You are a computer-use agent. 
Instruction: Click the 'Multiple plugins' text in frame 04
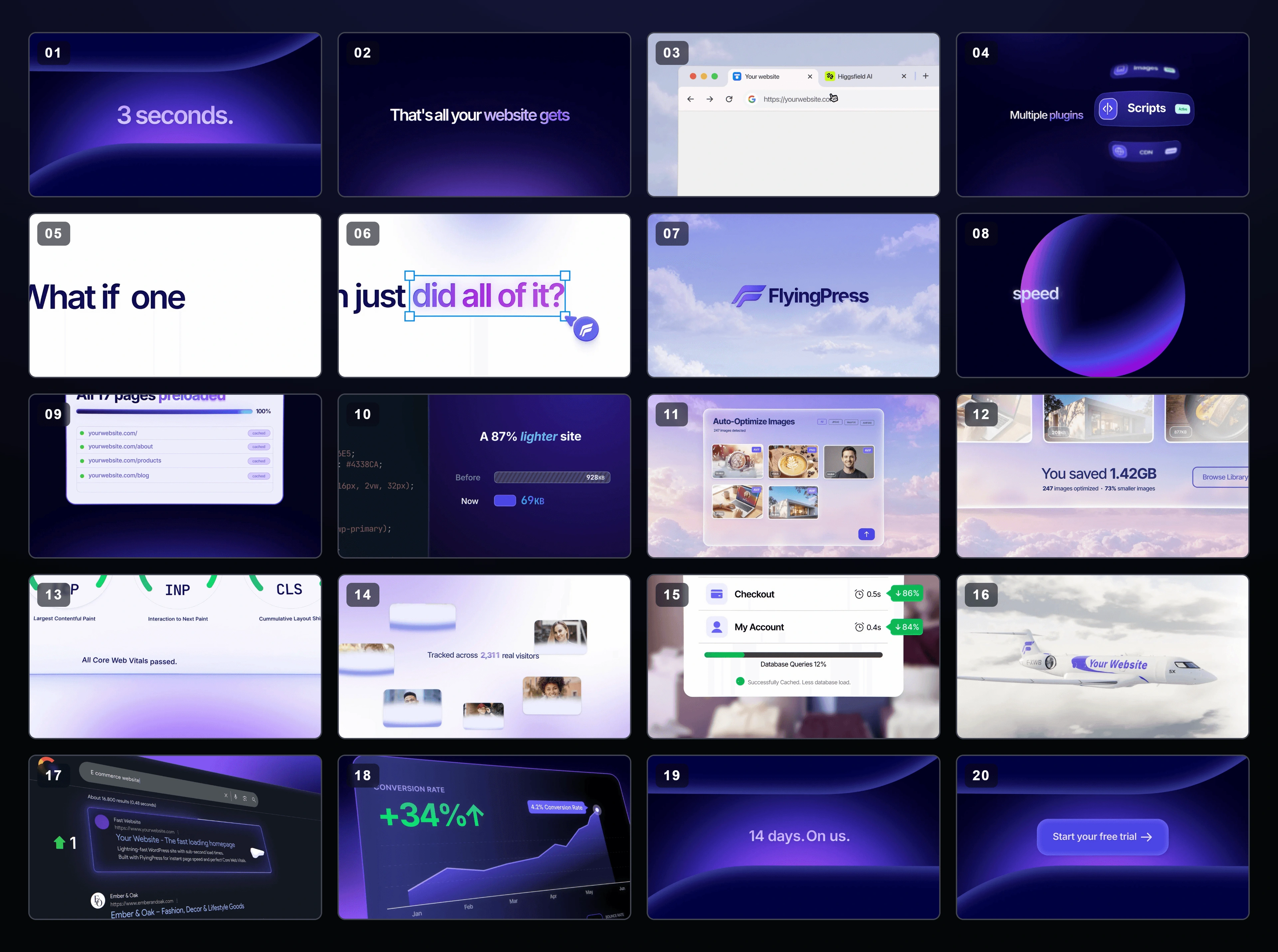1046,115
